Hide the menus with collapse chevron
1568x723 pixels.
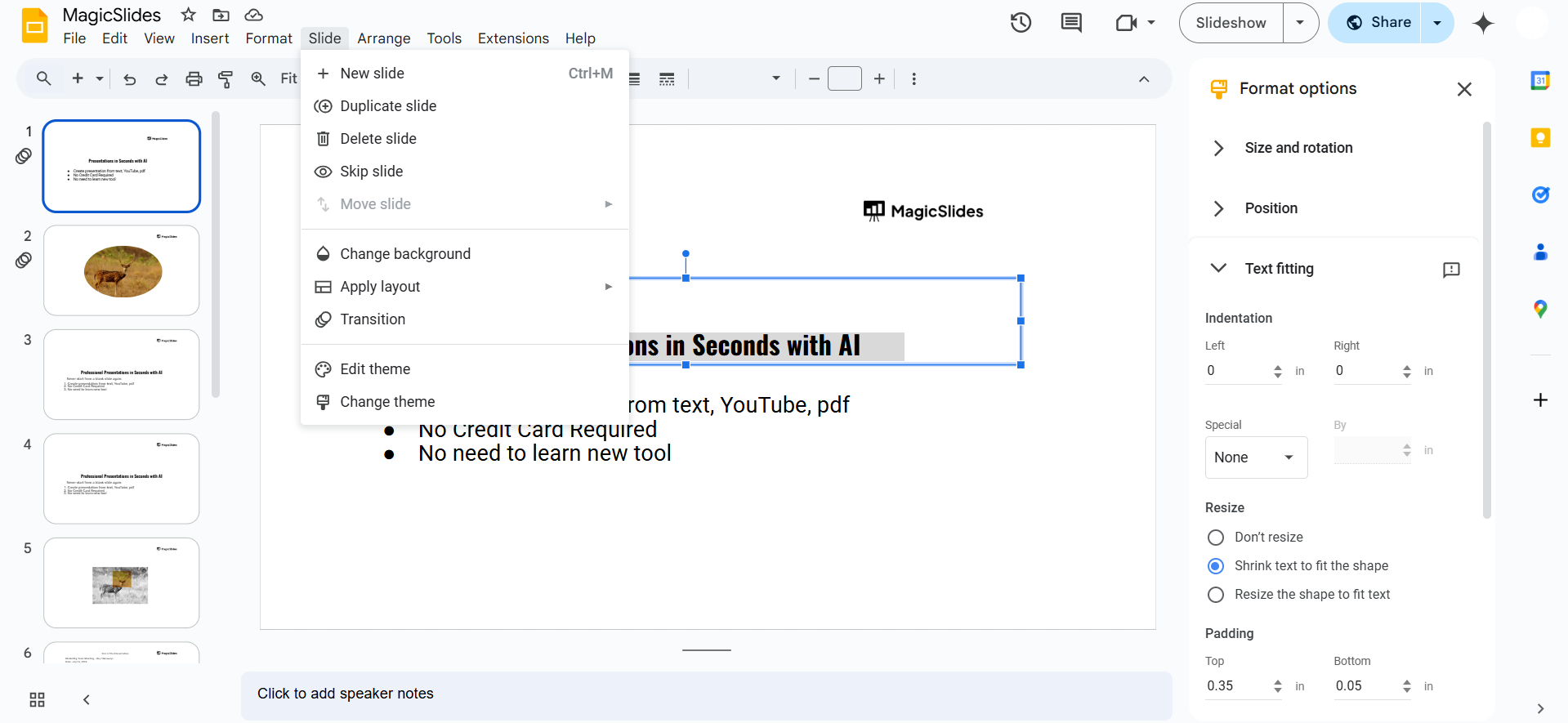(1144, 79)
